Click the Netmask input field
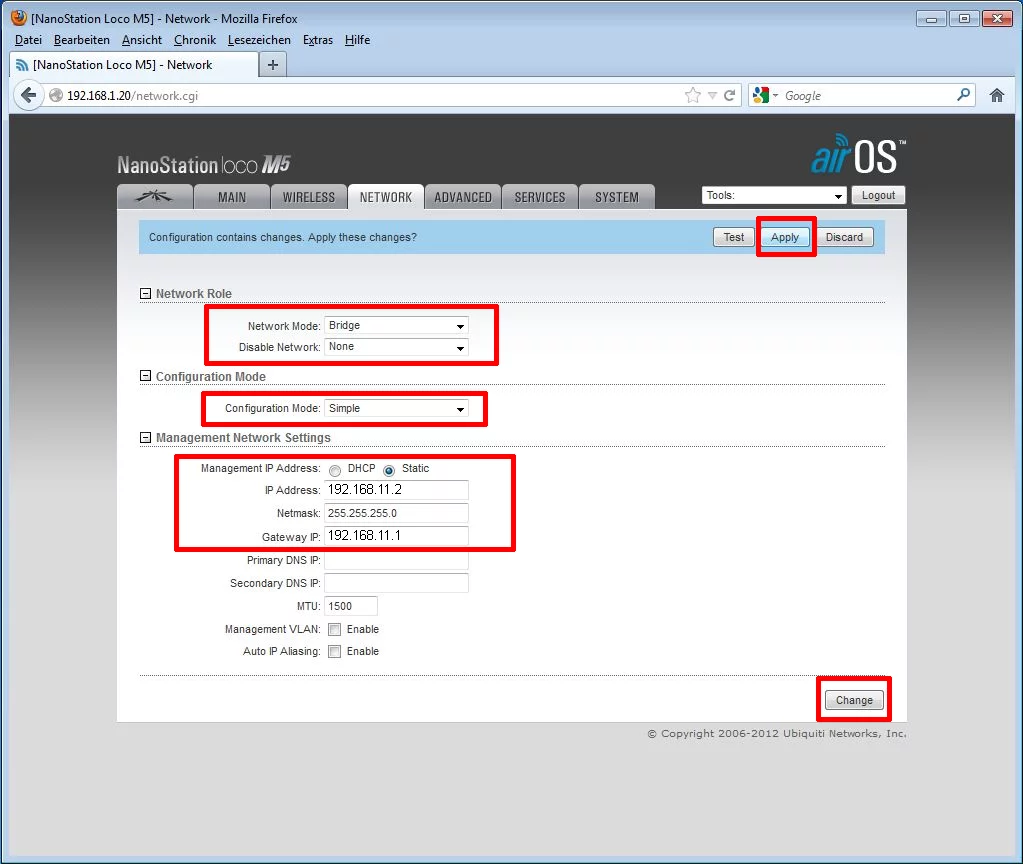 [x=396, y=513]
